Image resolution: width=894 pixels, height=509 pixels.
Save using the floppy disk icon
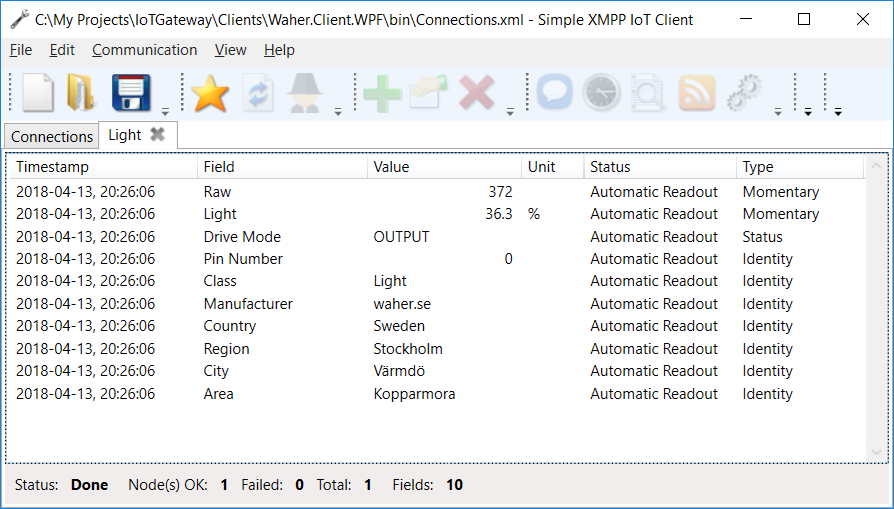tap(130, 93)
